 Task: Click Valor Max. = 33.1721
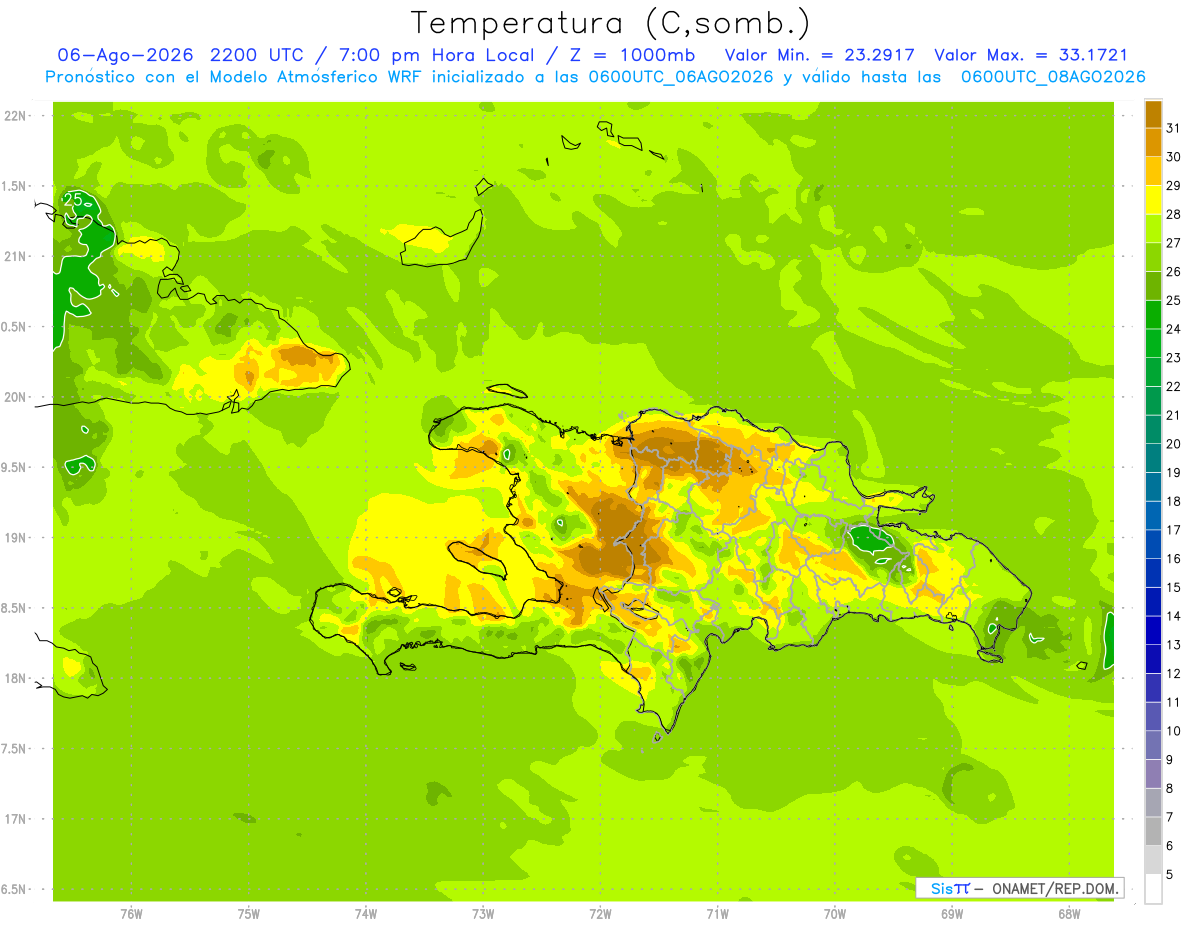point(1031,55)
